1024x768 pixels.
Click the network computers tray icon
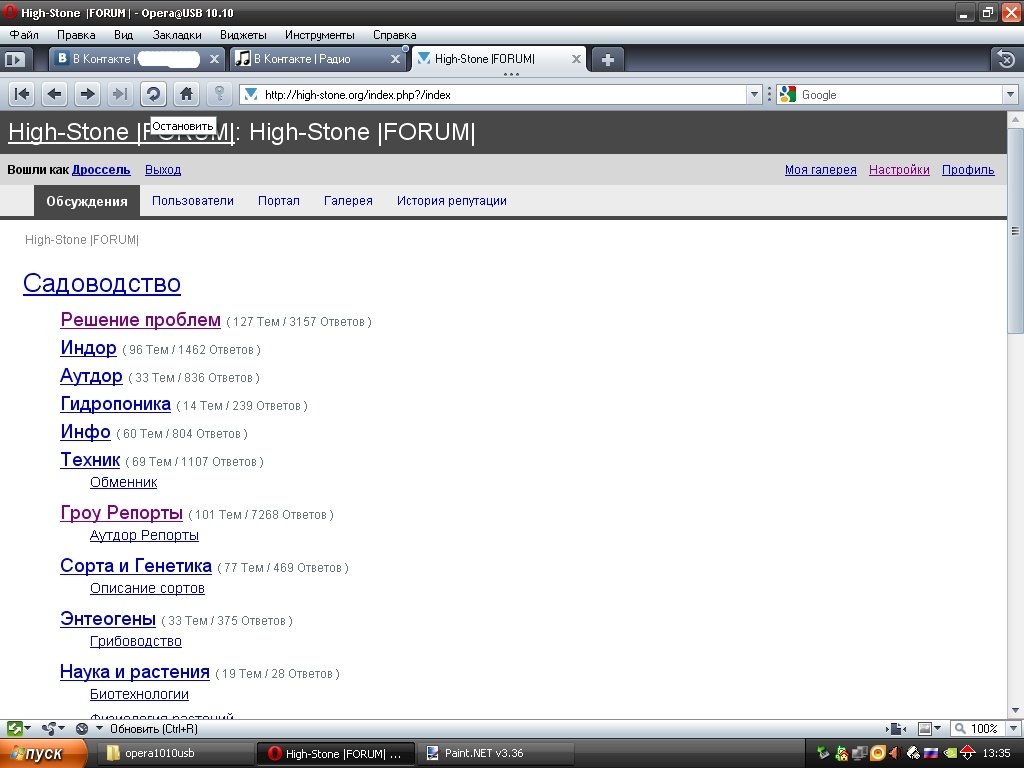(860, 753)
